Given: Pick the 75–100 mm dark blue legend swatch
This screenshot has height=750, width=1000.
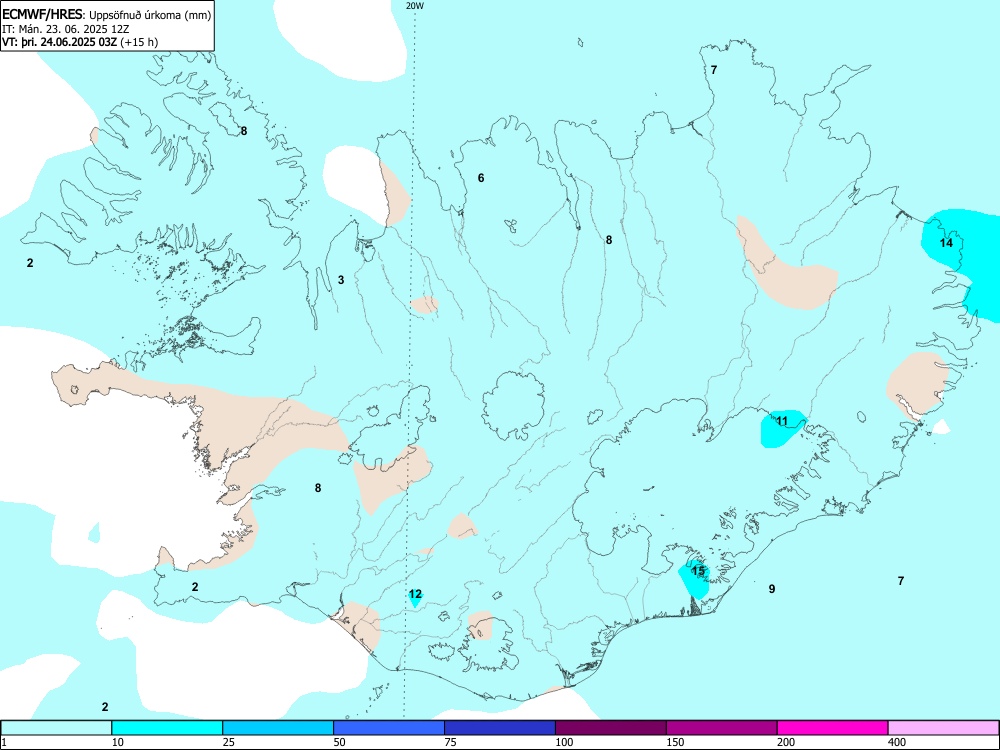Looking at the screenshot, I should 500,728.
